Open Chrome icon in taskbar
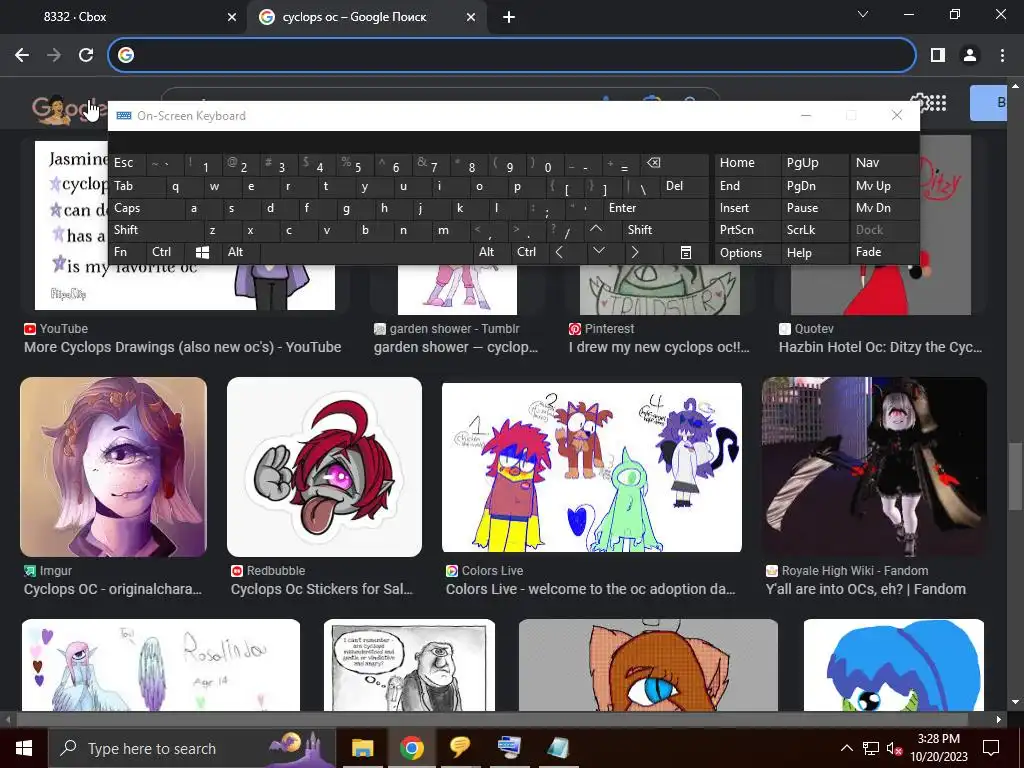The width and height of the screenshot is (1024, 768). pyautogui.click(x=411, y=748)
